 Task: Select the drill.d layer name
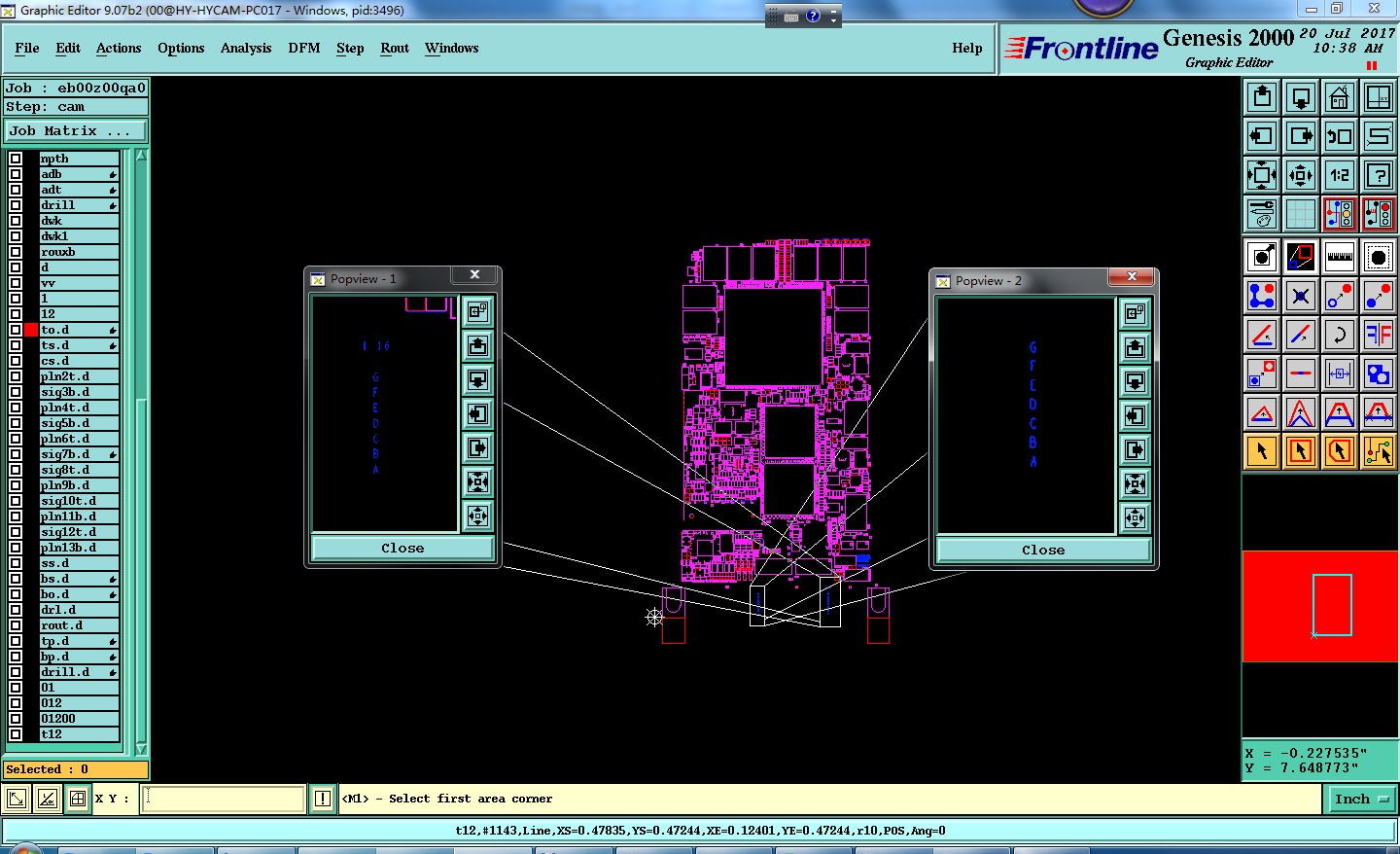point(79,672)
